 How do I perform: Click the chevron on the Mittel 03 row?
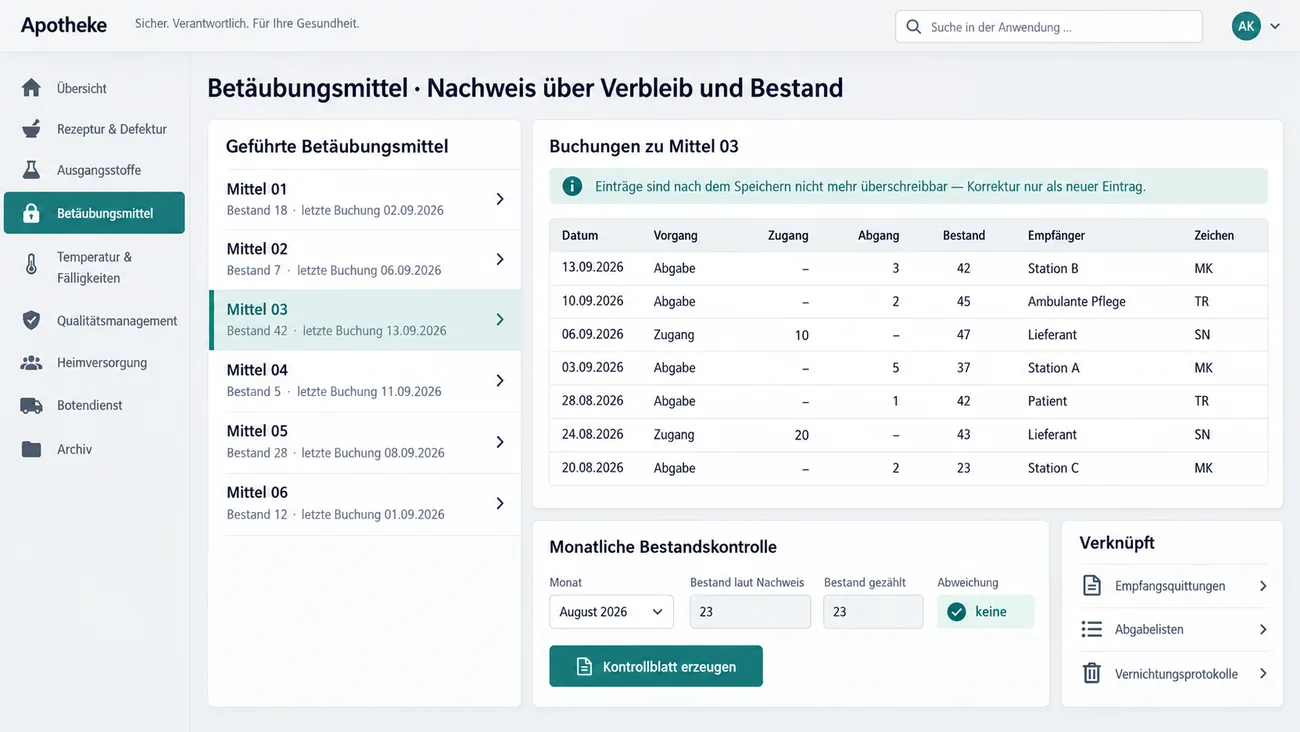500,320
